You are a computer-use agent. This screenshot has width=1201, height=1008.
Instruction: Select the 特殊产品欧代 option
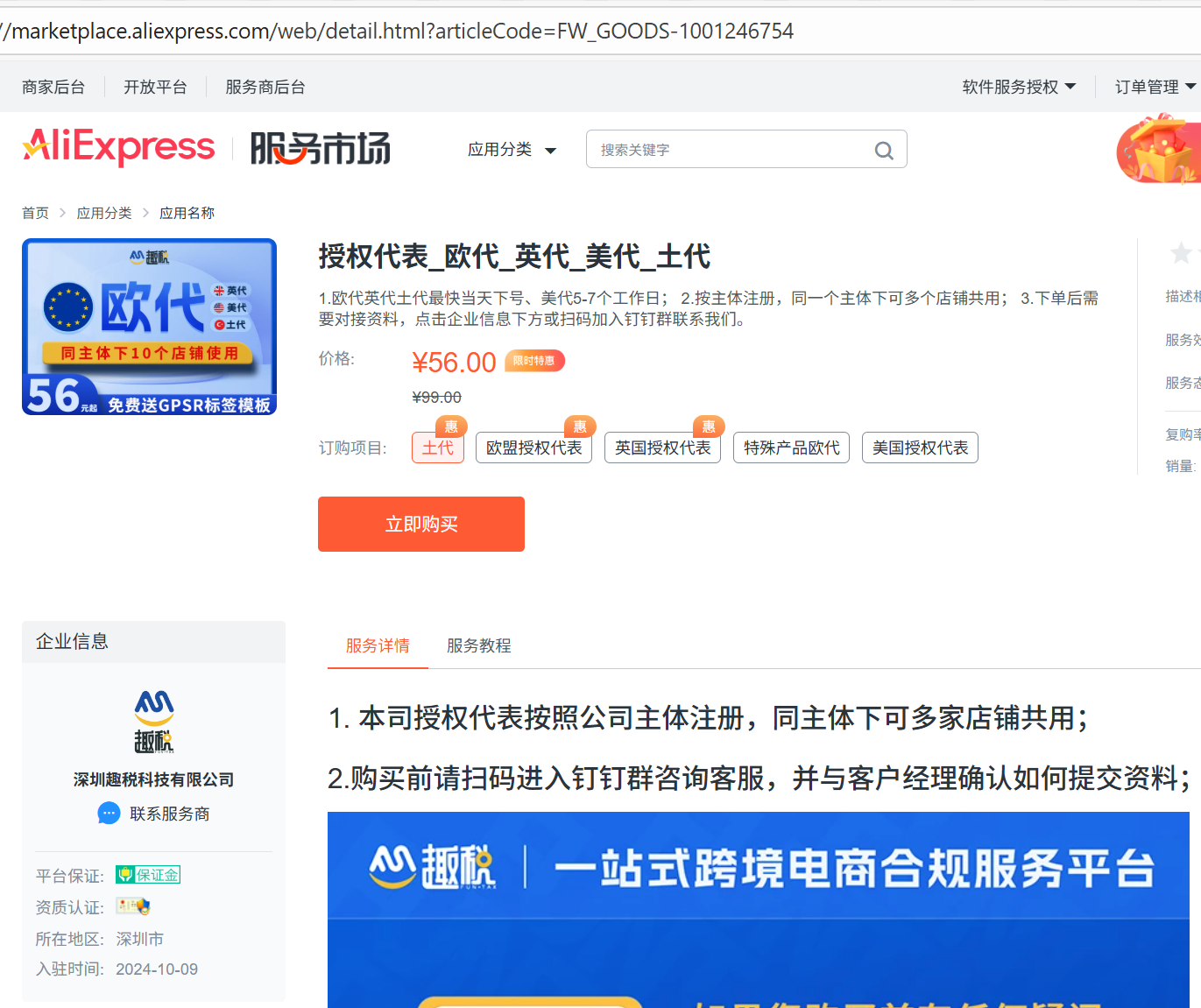pos(792,448)
